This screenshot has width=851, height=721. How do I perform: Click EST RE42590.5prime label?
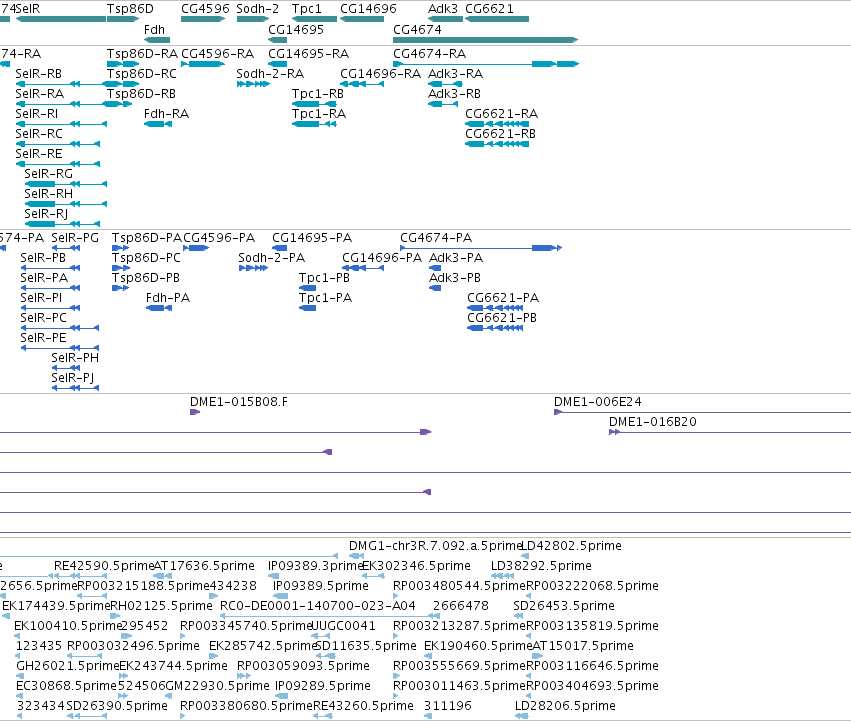coord(104,566)
